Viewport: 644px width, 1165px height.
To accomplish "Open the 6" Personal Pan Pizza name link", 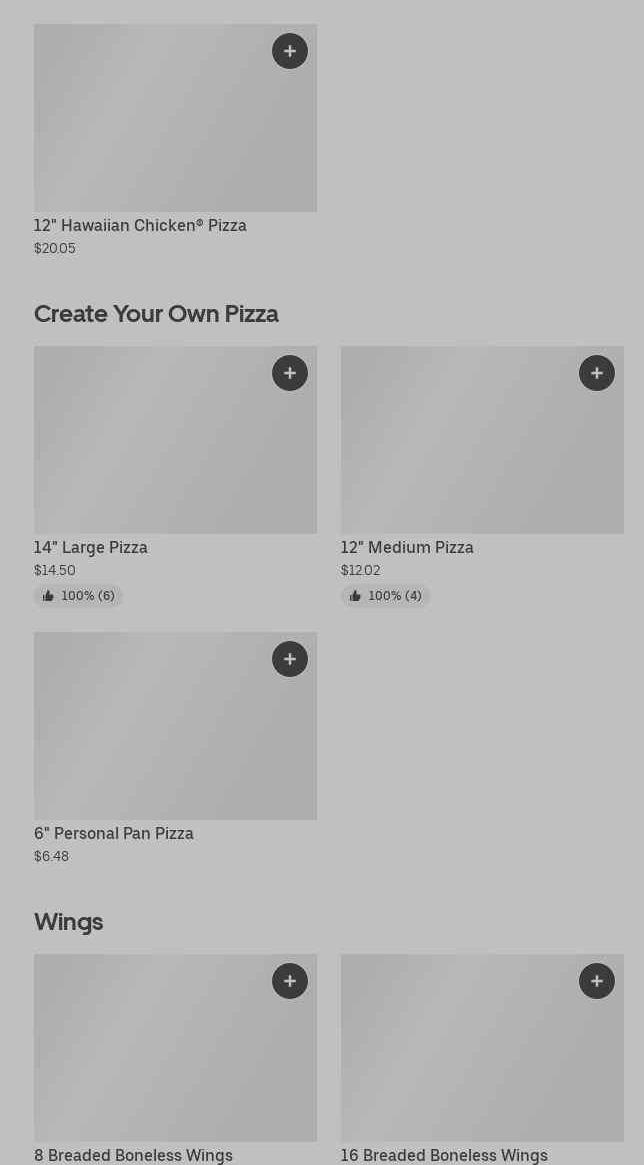I will click(x=114, y=834).
